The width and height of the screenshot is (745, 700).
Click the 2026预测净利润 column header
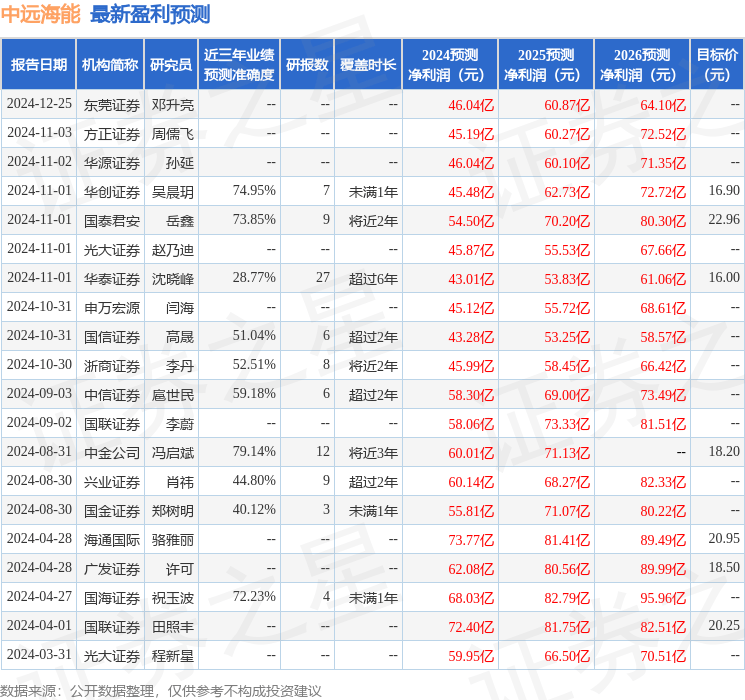tap(642, 64)
